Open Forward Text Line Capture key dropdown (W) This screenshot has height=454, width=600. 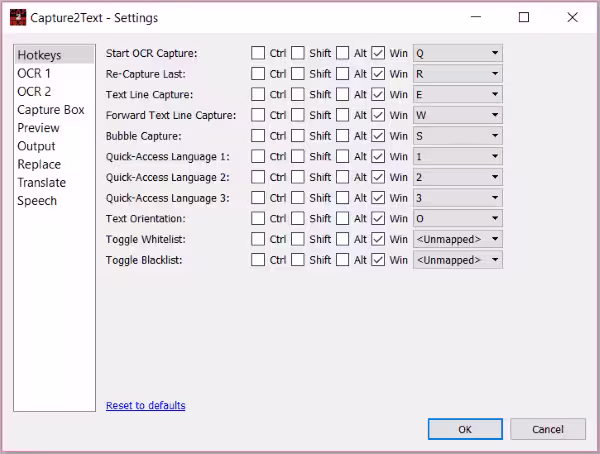(458, 115)
